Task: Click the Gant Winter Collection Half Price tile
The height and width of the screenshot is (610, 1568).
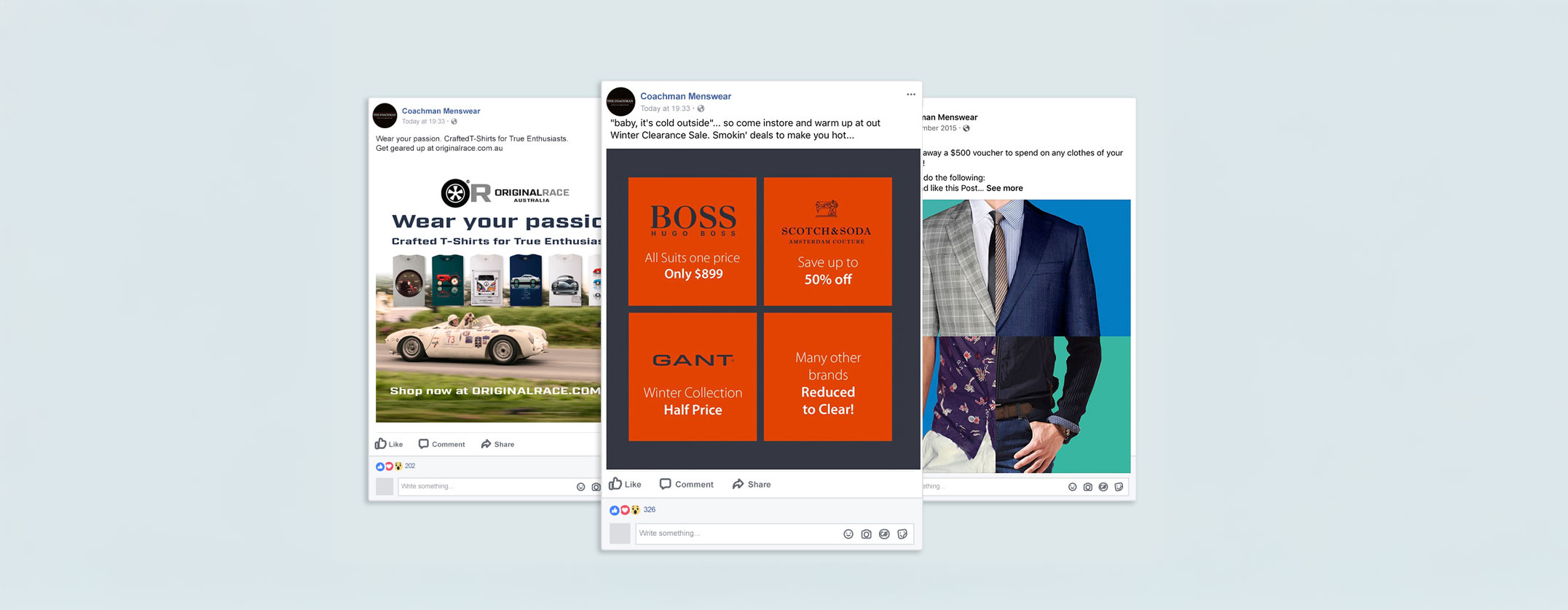Action: coord(692,377)
